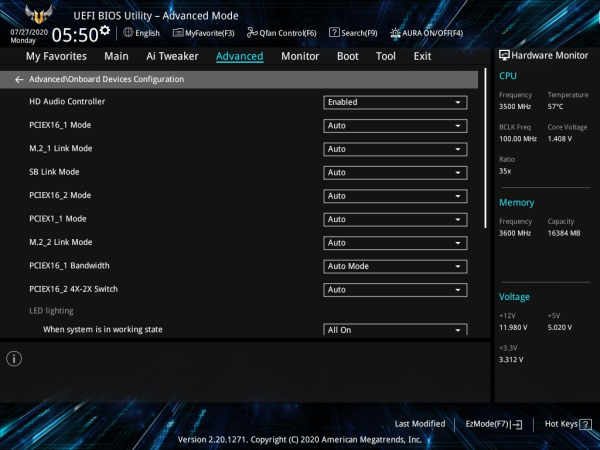This screenshot has height=450, width=600.
Task: Click the BCLK Freq 100.00 MHz value
Action: coord(518,139)
